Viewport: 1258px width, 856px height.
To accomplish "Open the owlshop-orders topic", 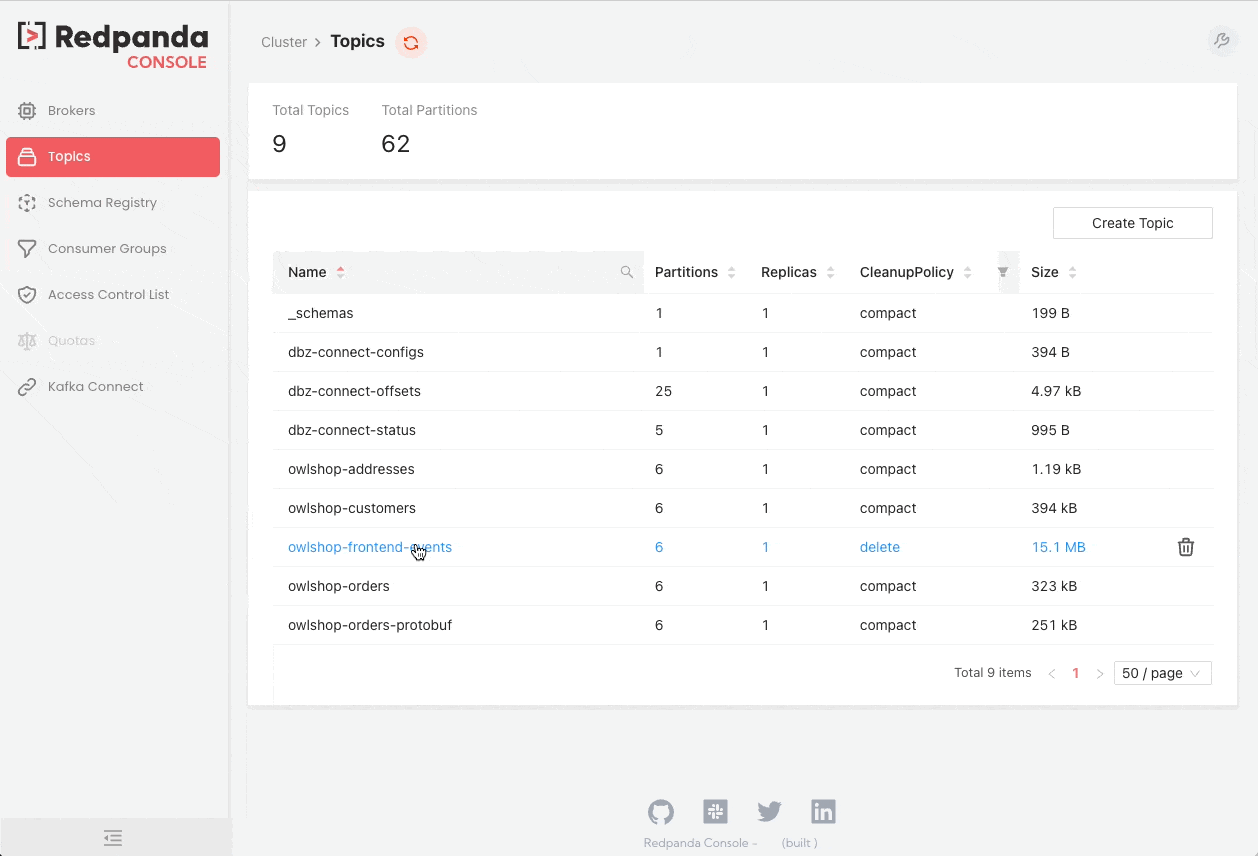I will pyautogui.click(x=339, y=586).
